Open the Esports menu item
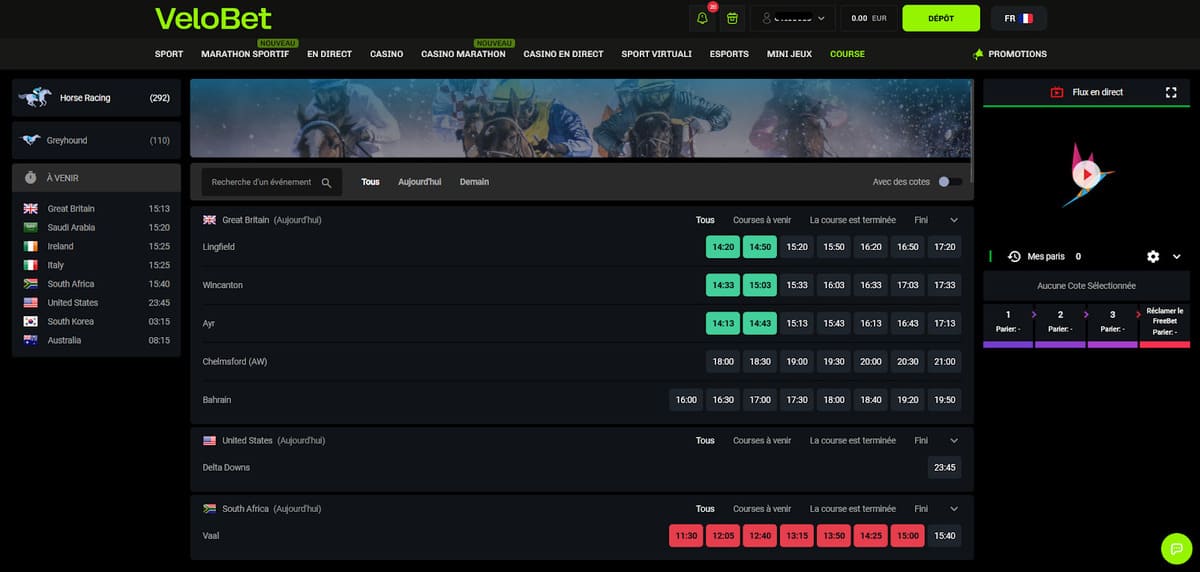This screenshot has height=572, width=1200. 729,54
